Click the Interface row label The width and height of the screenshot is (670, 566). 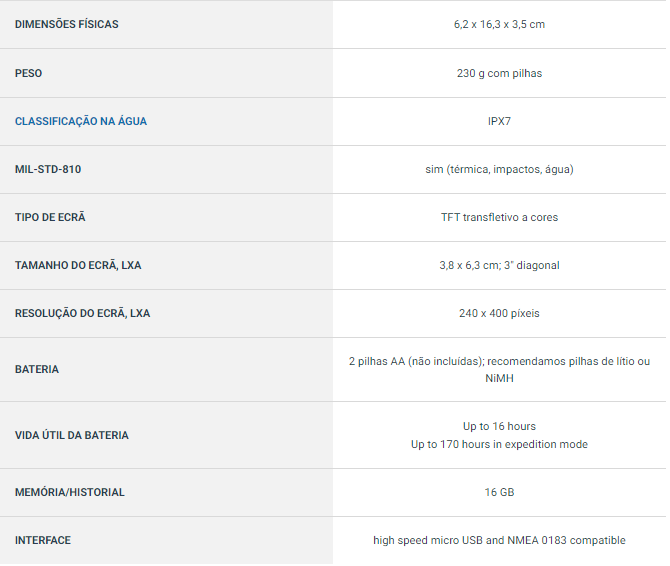tap(43, 540)
